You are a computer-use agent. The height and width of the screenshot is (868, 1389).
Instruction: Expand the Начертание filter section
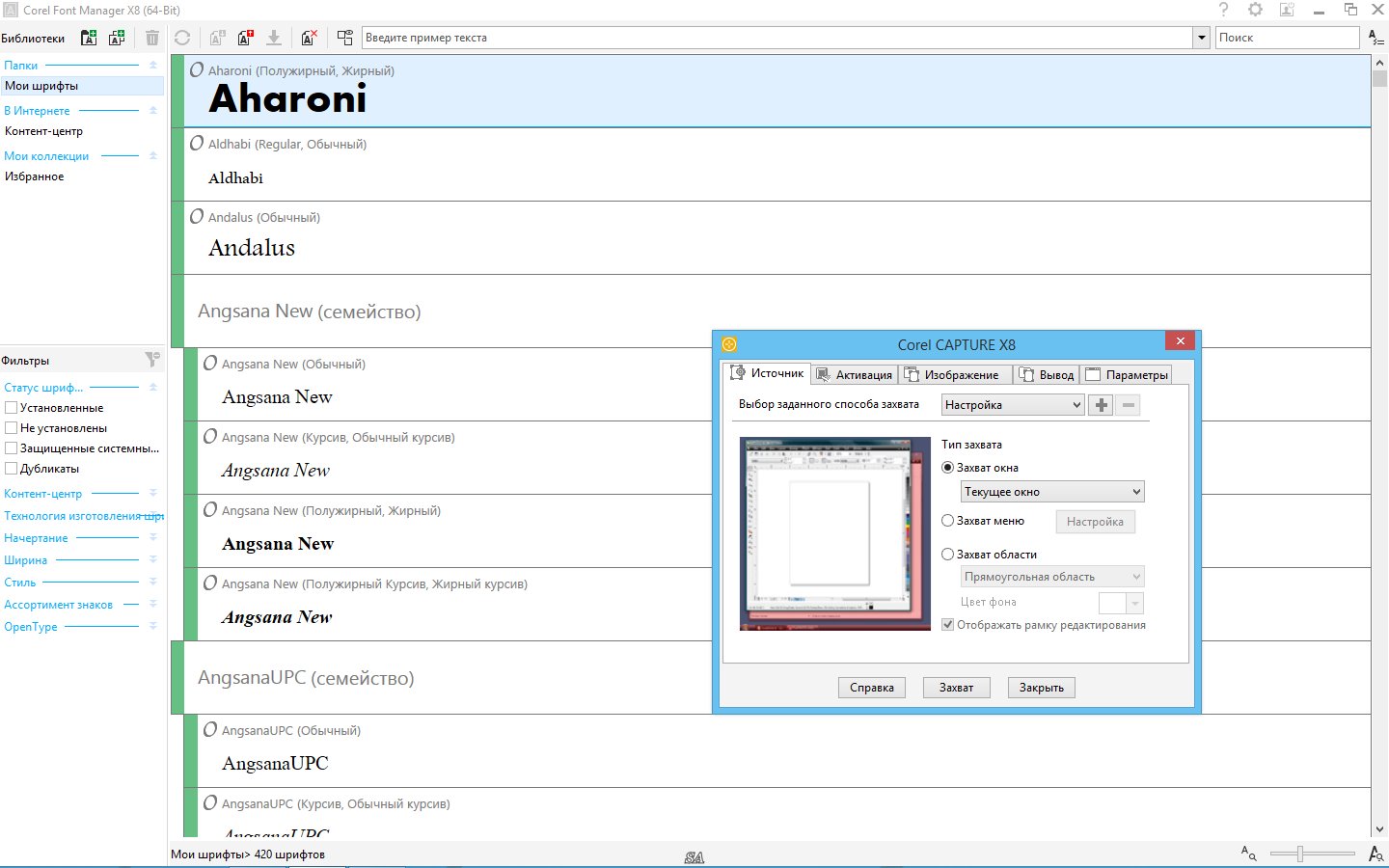coord(152,538)
